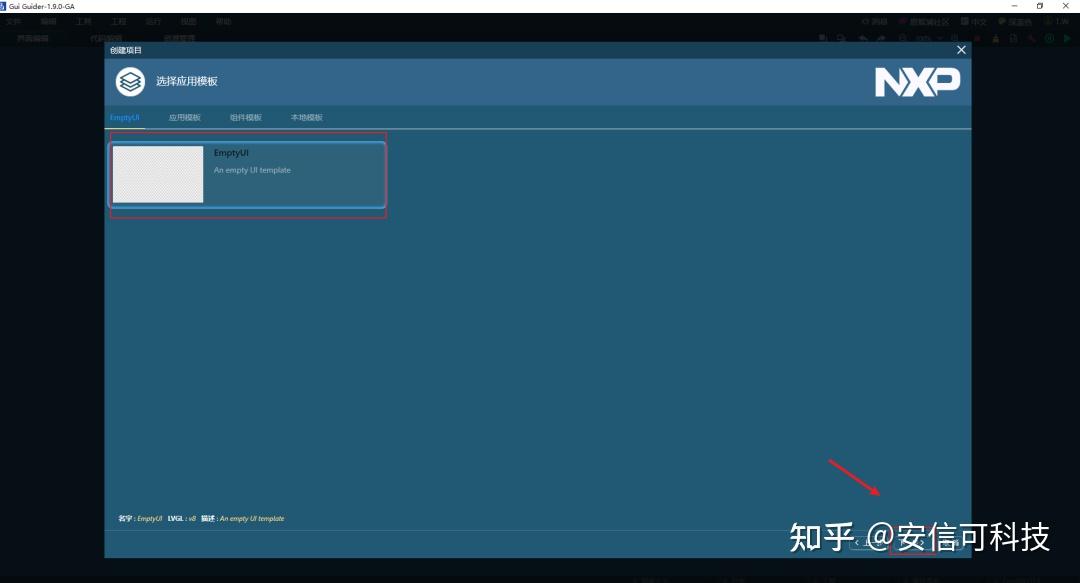Open the 帮助 menu in the main window

point(224,21)
